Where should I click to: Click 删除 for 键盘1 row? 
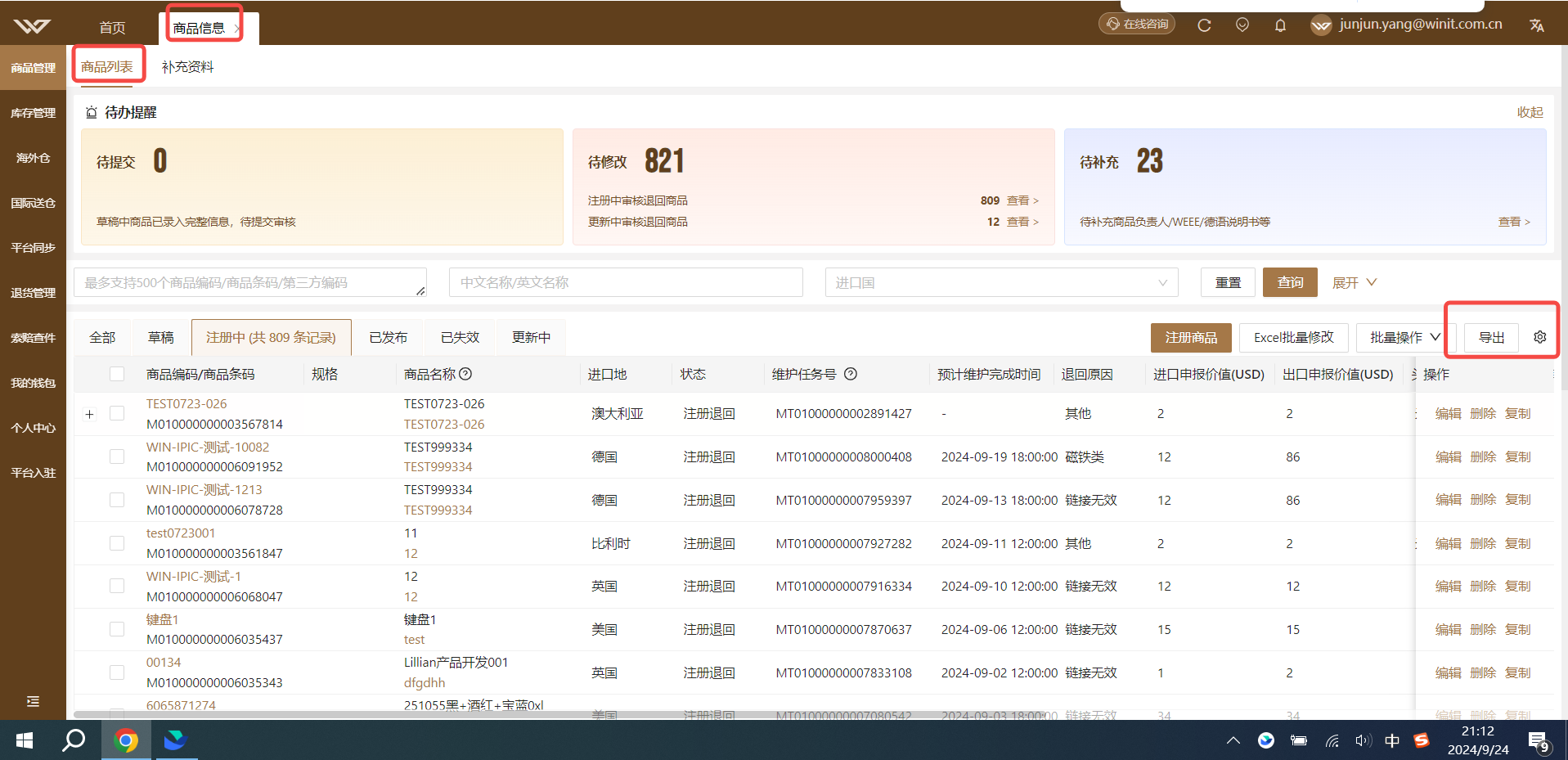click(x=1482, y=629)
